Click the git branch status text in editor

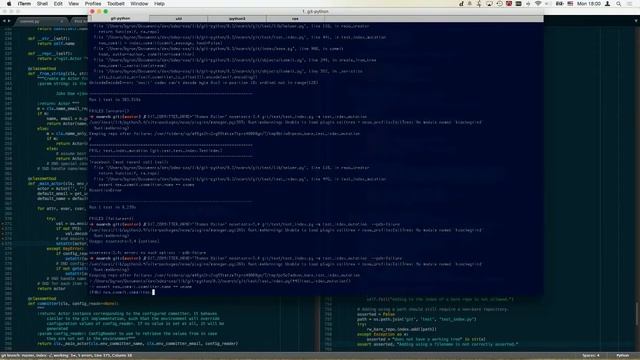coord(66,356)
